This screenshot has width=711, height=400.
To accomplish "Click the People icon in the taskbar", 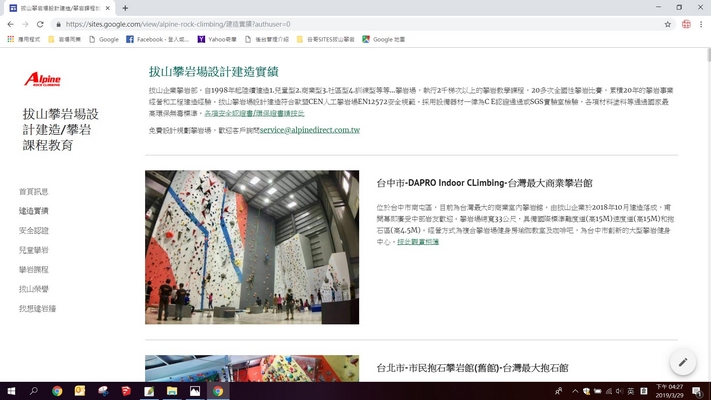I will 559,391.
